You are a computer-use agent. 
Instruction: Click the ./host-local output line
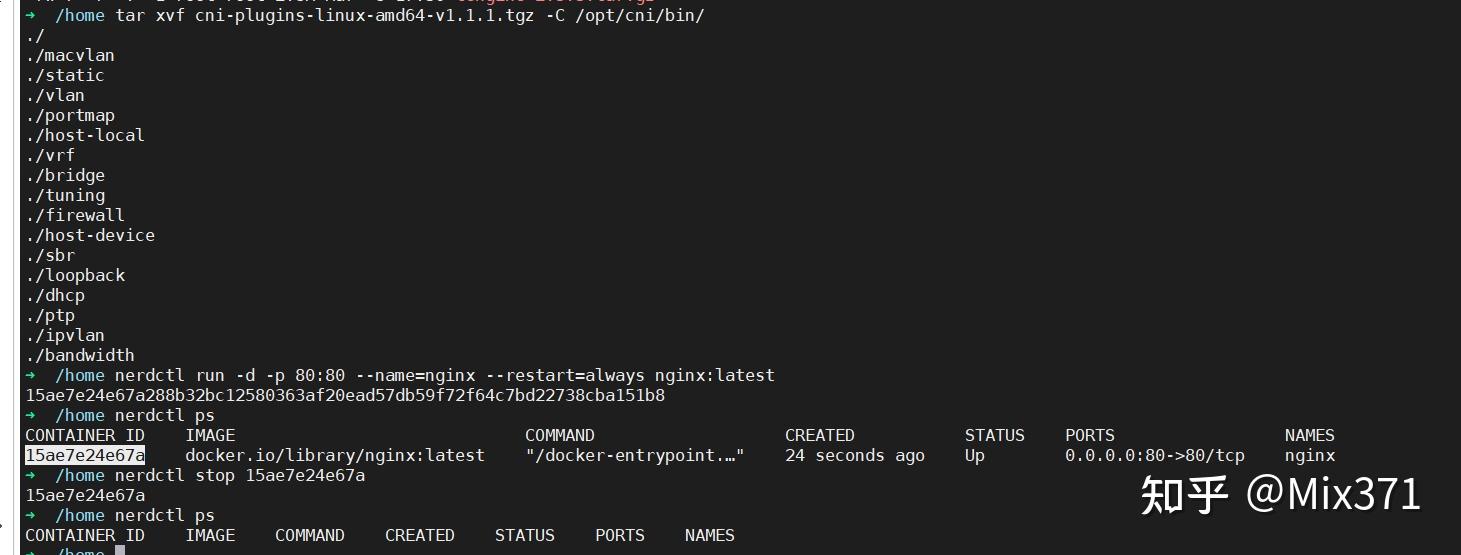click(85, 135)
